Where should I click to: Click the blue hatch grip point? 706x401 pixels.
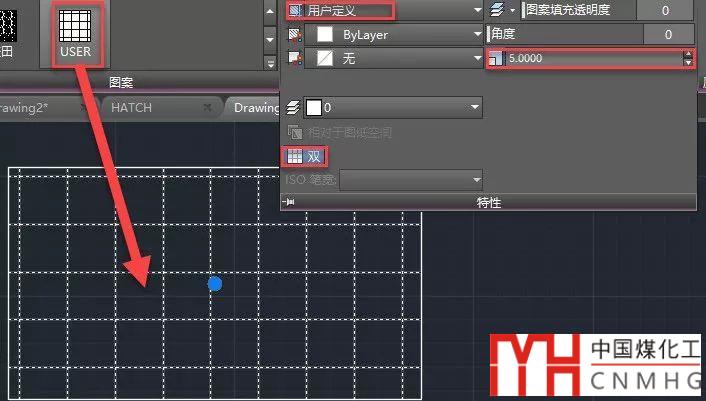[x=215, y=284]
